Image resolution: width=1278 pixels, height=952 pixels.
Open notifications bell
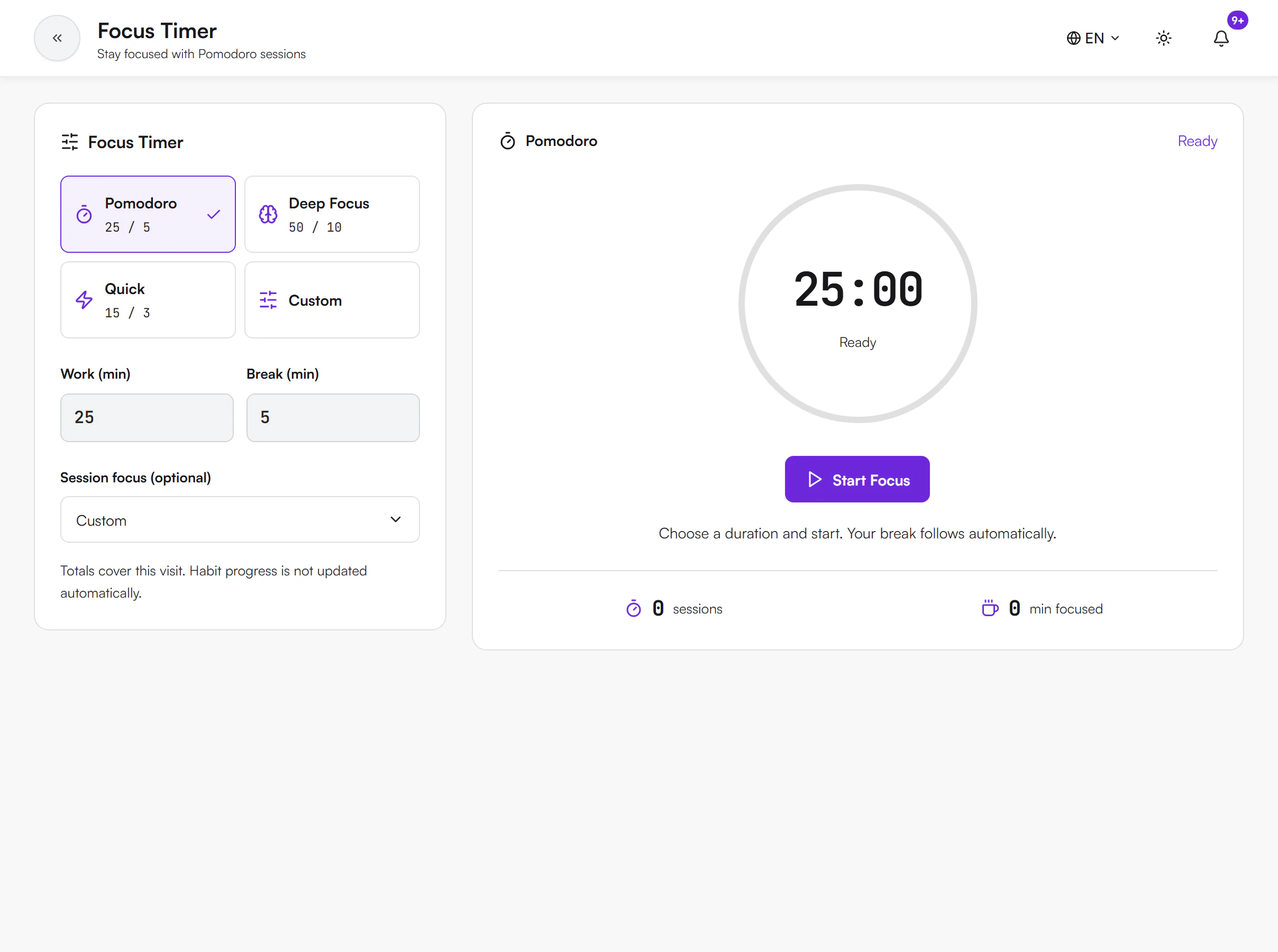pyautogui.click(x=1221, y=38)
